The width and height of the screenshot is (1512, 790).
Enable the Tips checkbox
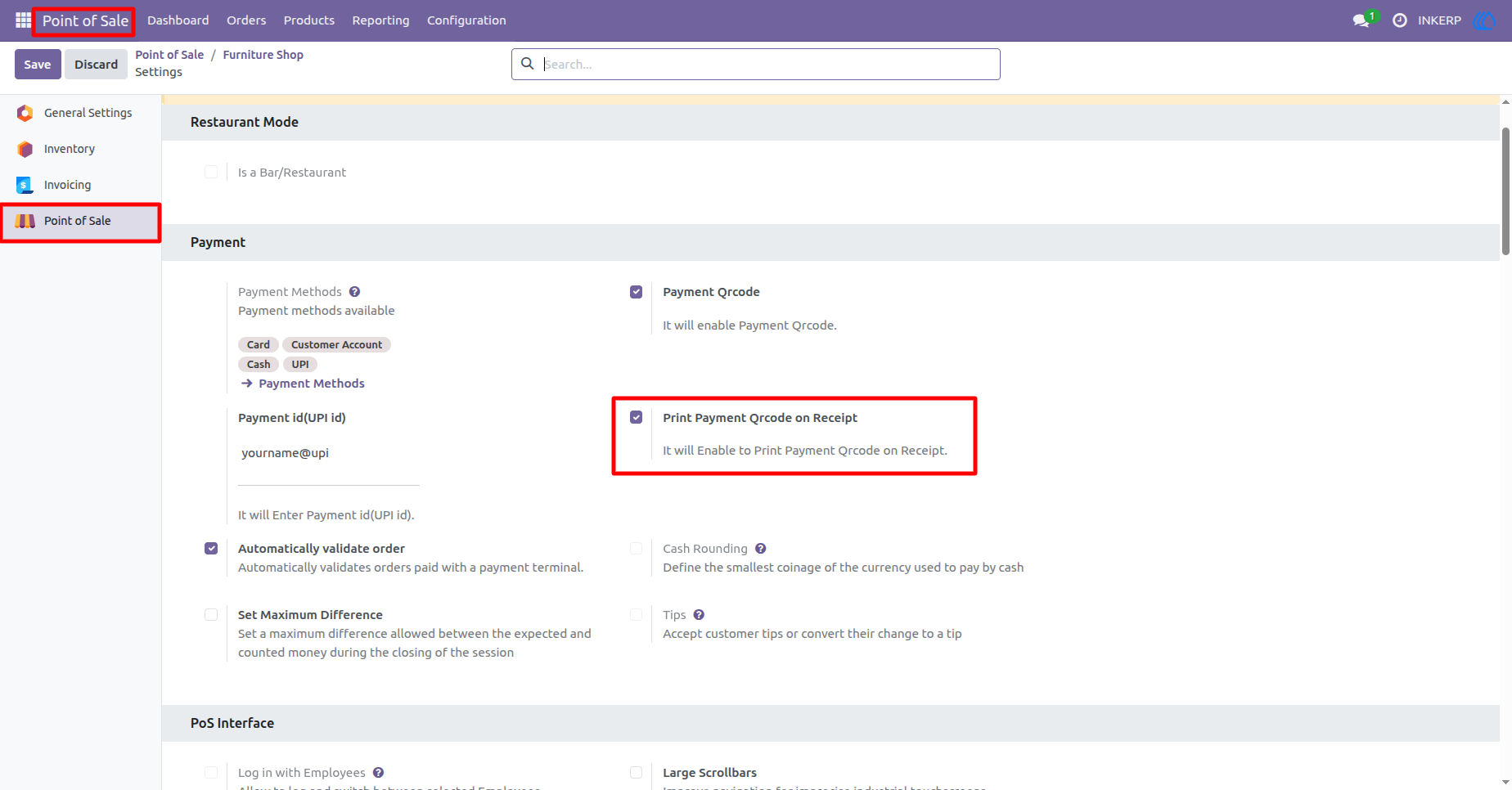[636, 614]
